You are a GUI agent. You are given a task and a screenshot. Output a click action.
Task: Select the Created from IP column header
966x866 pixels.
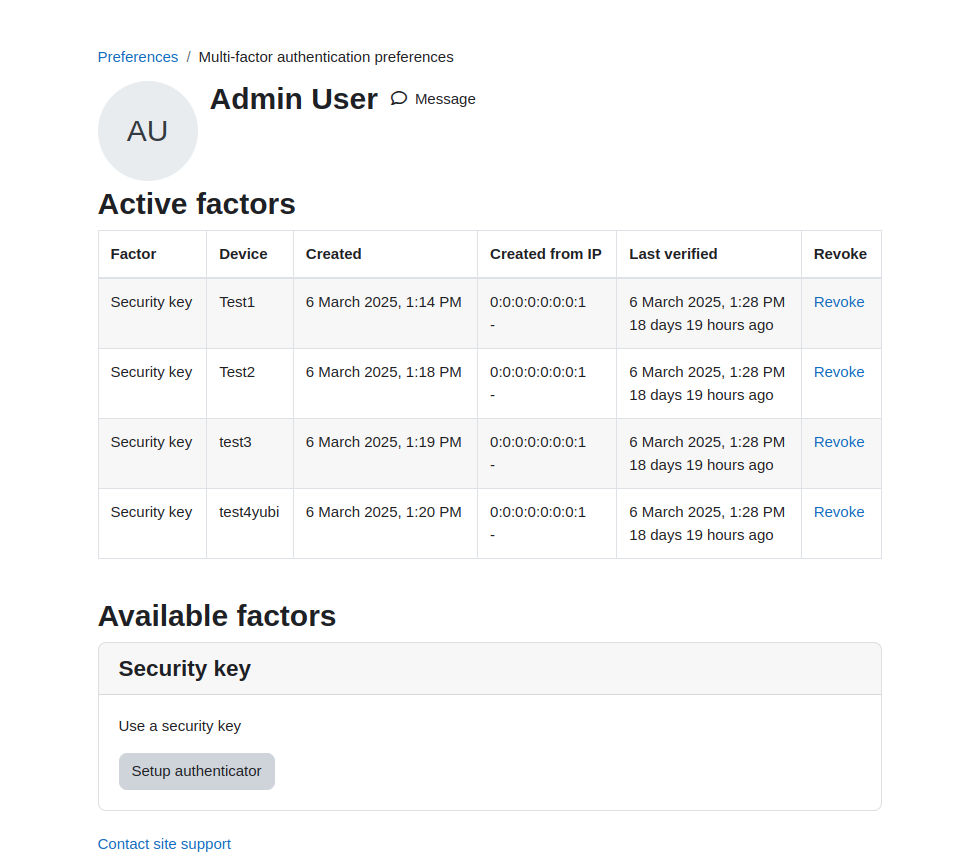[x=545, y=254]
